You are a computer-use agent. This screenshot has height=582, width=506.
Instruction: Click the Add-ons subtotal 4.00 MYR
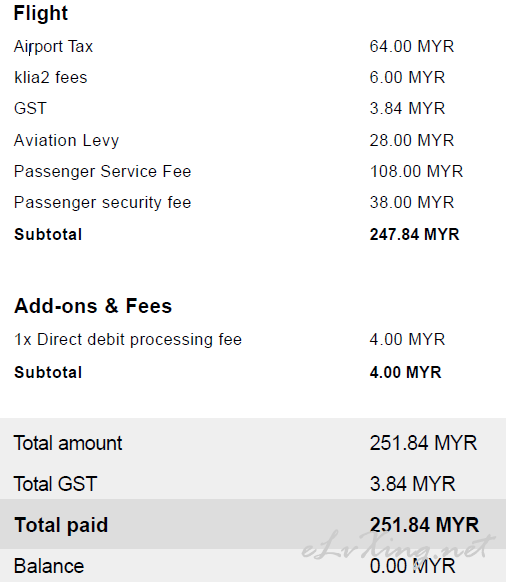point(405,372)
